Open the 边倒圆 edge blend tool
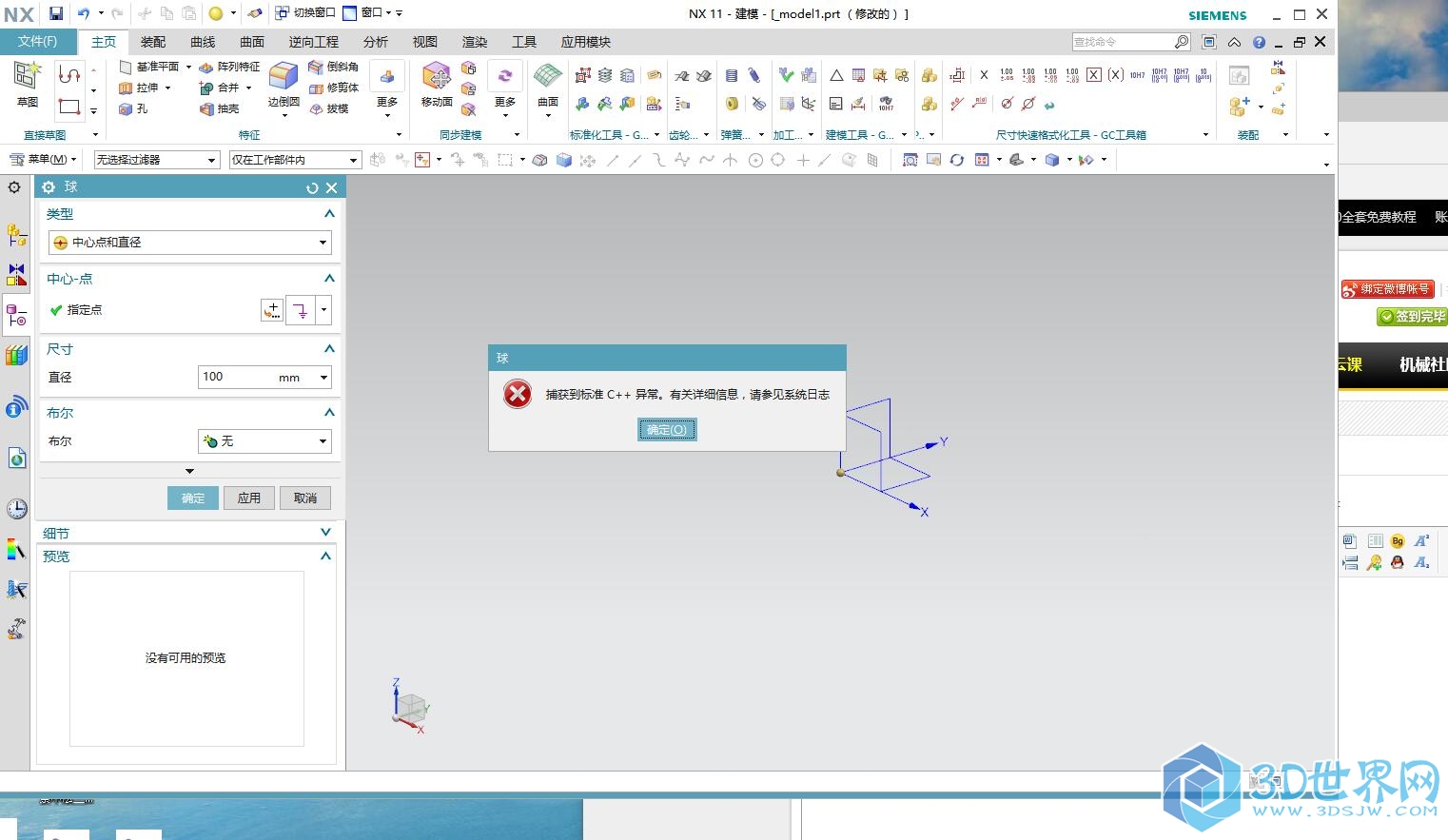Screen dimensions: 1448x840 284,84
